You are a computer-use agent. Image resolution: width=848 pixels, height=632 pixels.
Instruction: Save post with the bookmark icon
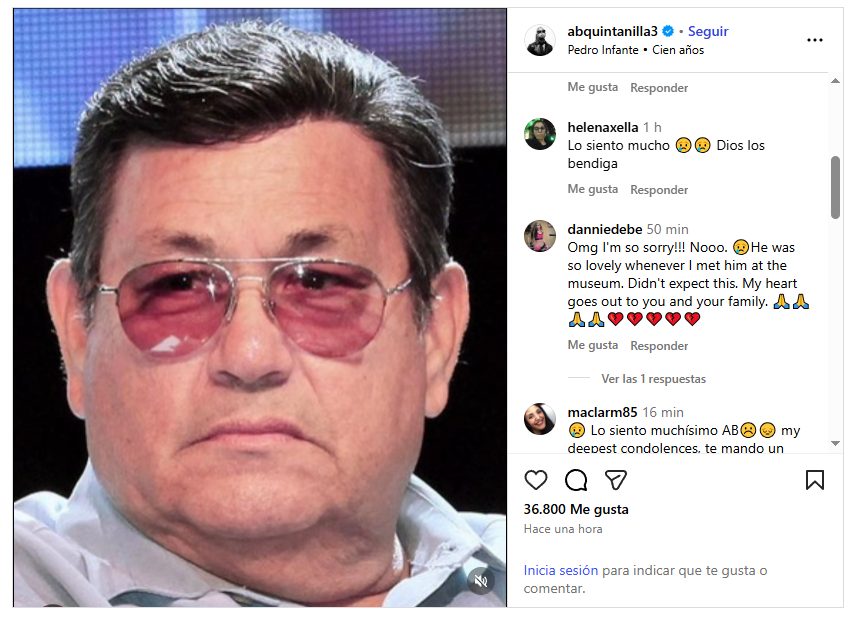click(815, 480)
